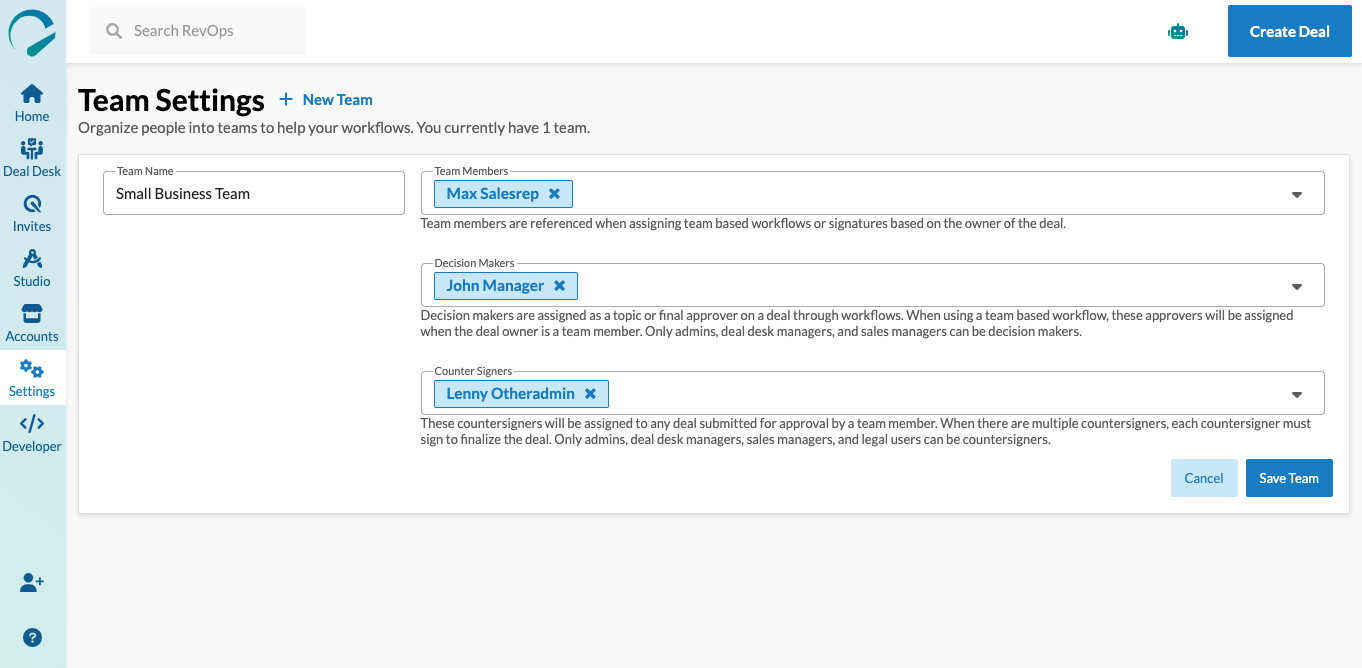This screenshot has height=668, width=1362.
Task: Click the invite user icon near the bottom
Action: 32,582
